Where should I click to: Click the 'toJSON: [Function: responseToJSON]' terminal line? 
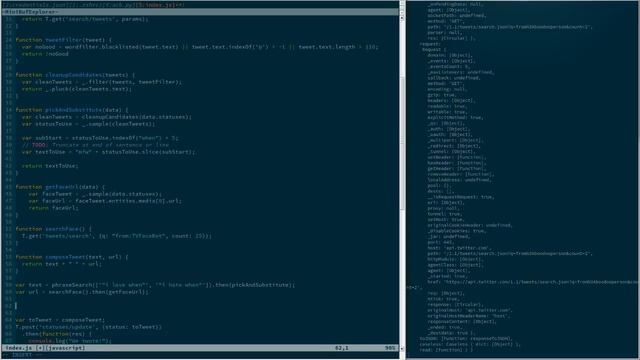click(466, 338)
